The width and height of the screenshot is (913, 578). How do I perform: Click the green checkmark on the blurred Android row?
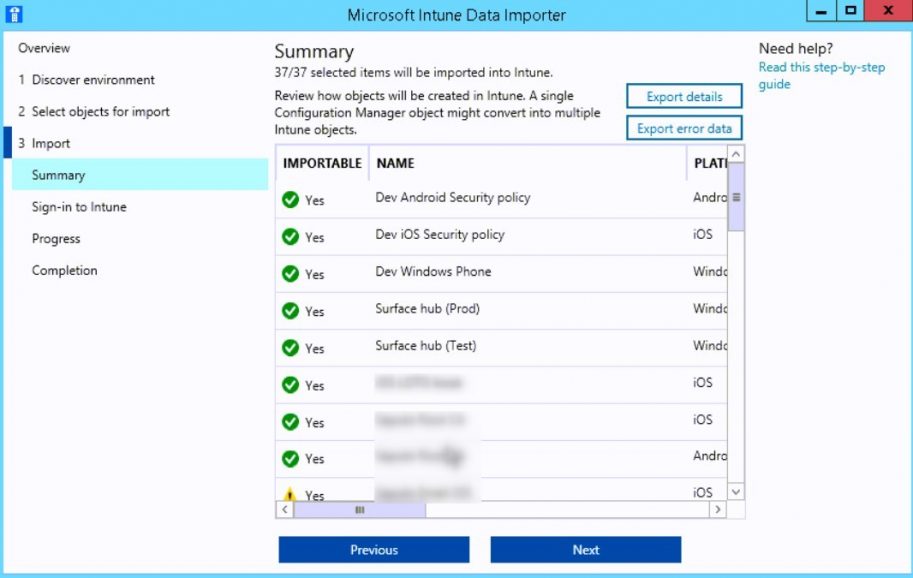(x=290, y=456)
